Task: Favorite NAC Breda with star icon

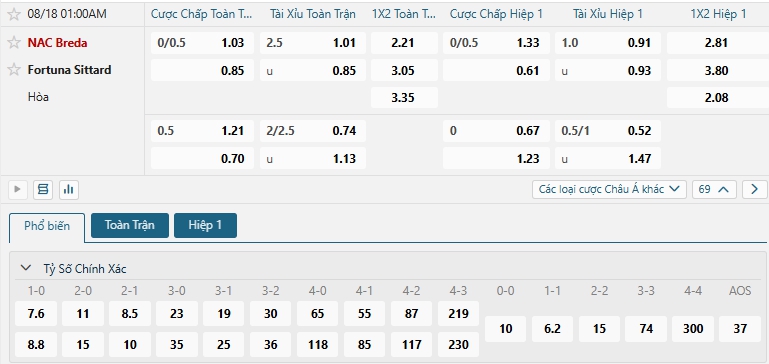Action: (14, 43)
